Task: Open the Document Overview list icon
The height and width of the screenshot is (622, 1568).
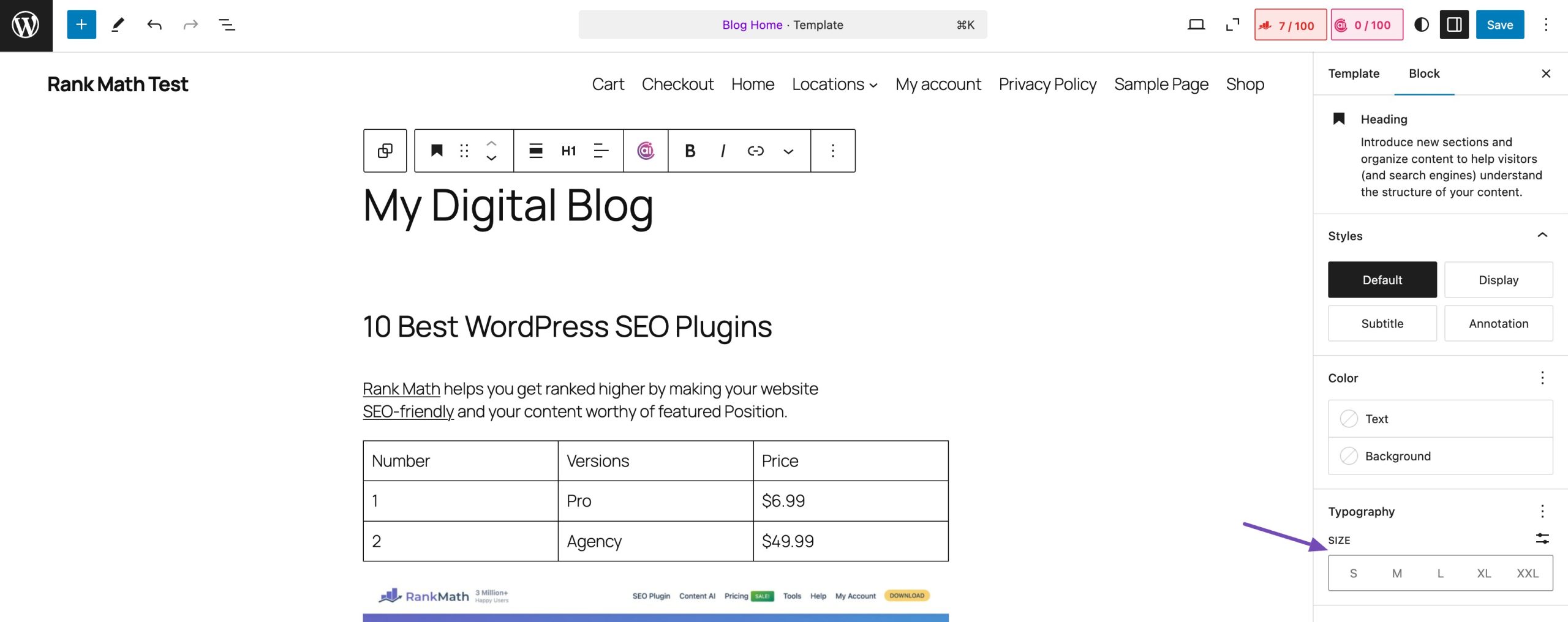Action: (227, 25)
